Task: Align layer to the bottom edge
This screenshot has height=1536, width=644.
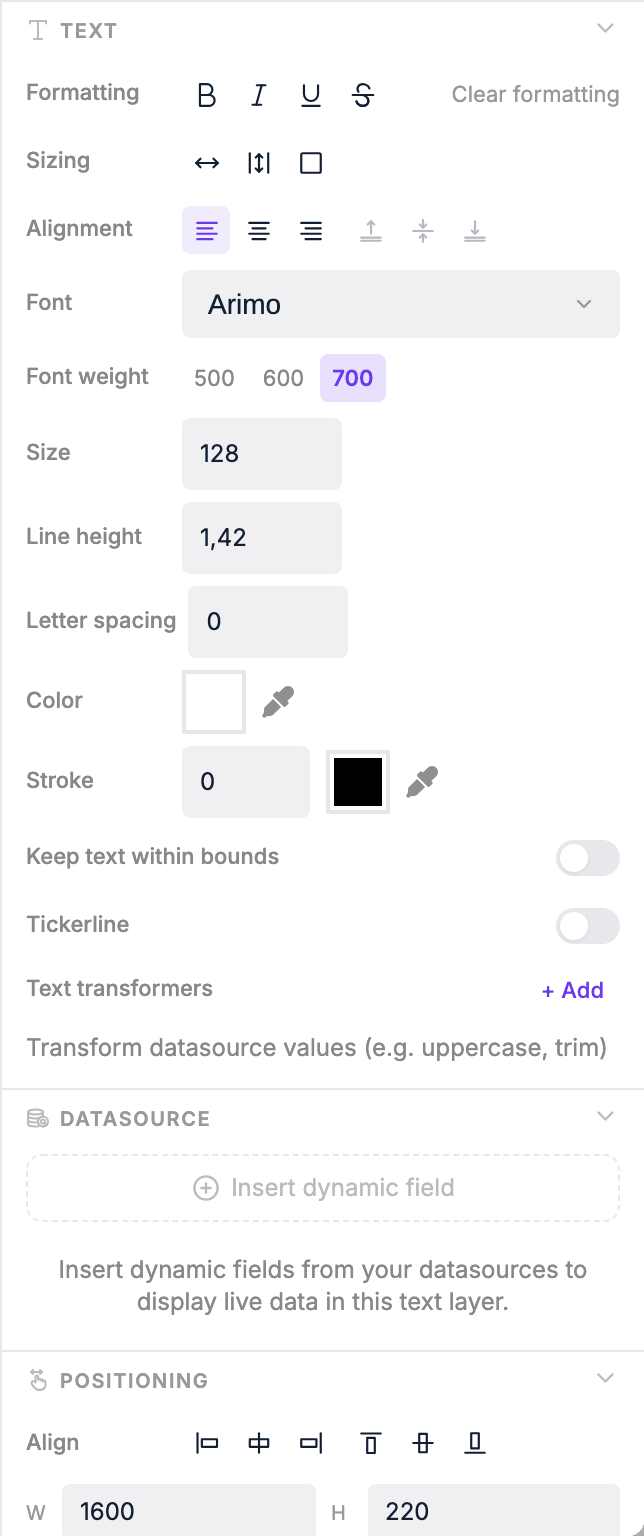Action: click(474, 1443)
